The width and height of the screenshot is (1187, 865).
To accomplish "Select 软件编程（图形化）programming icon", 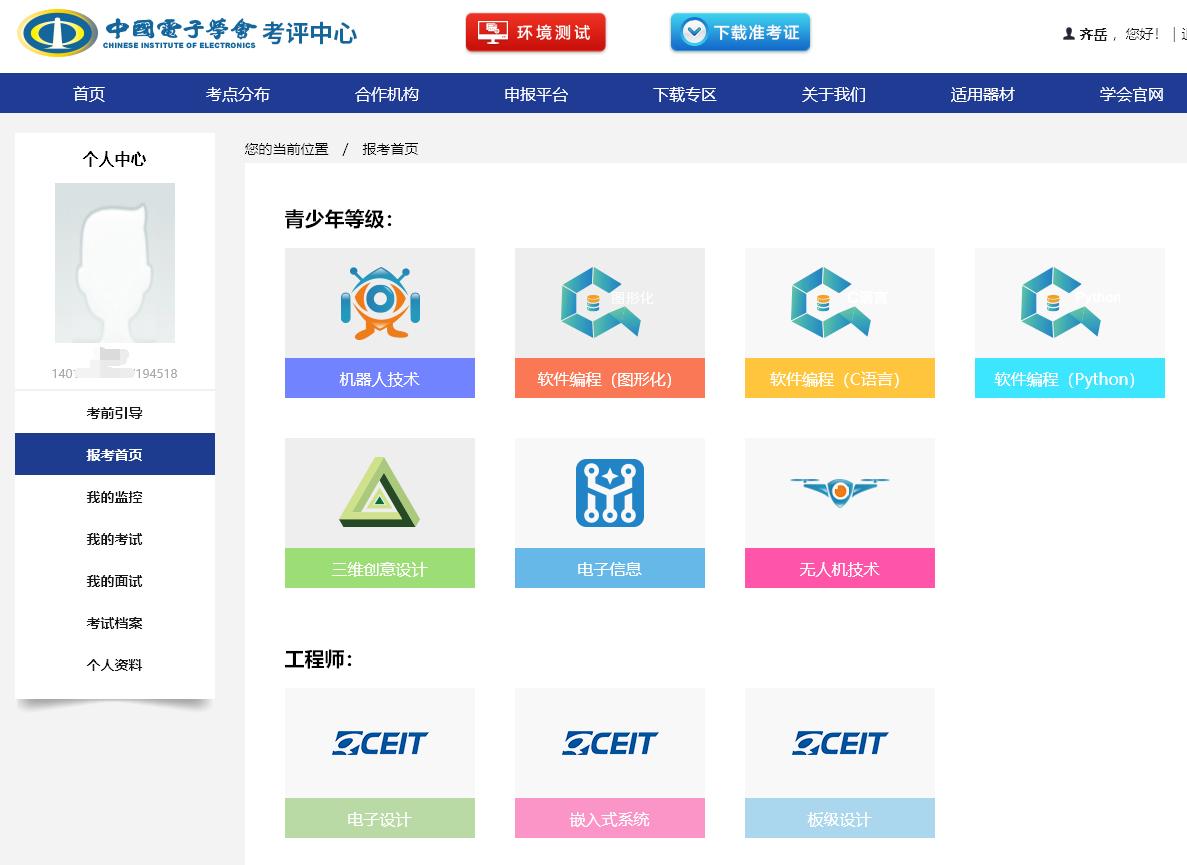I will (x=609, y=302).
